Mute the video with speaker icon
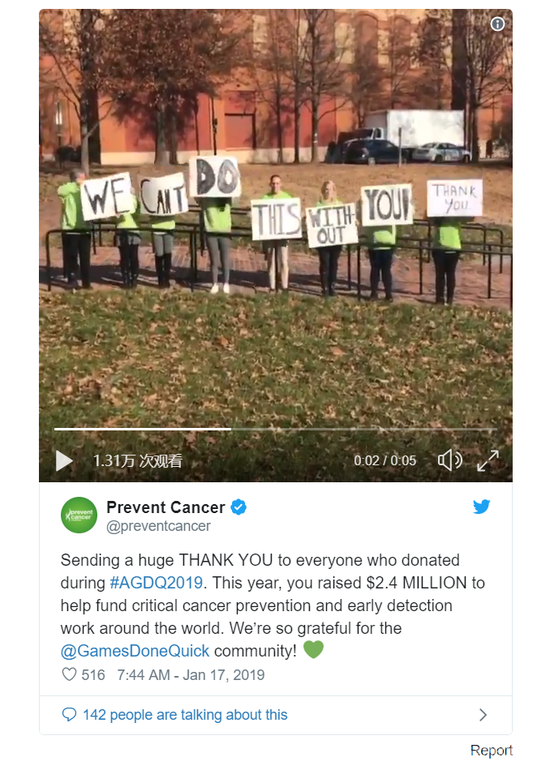550x770 pixels. point(450,460)
